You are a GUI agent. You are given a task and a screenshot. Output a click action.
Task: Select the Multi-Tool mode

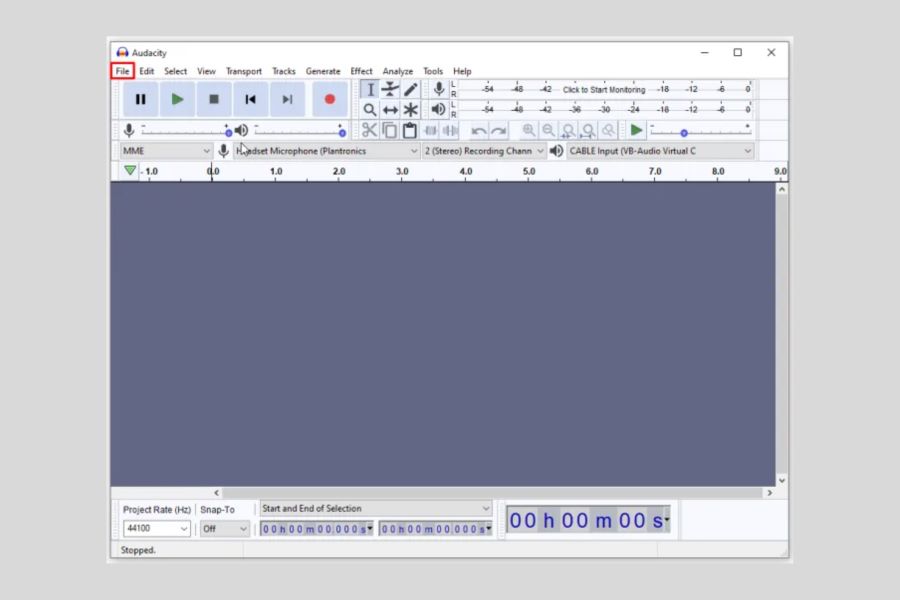[410, 109]
